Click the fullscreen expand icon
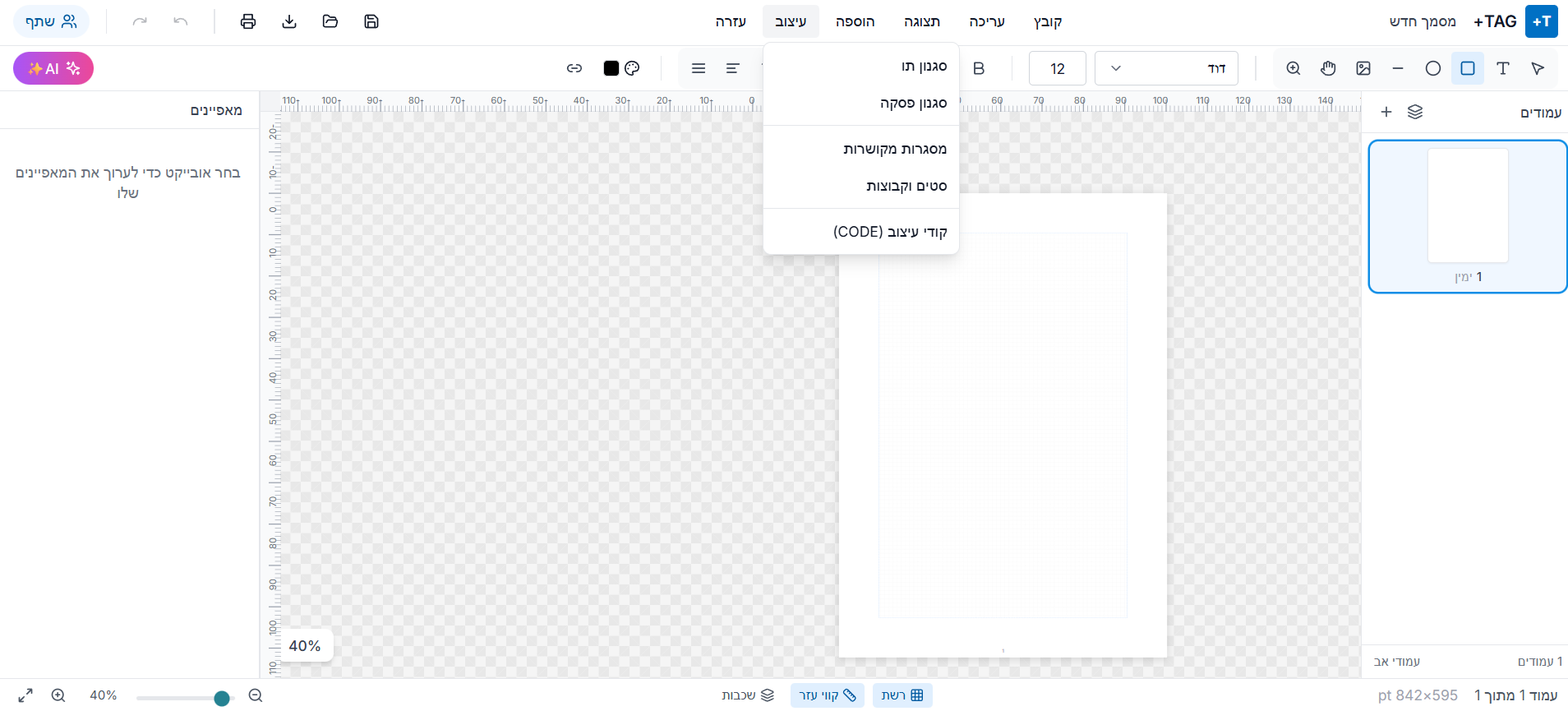Screen dimensions: 1568x711 [25, 695]
